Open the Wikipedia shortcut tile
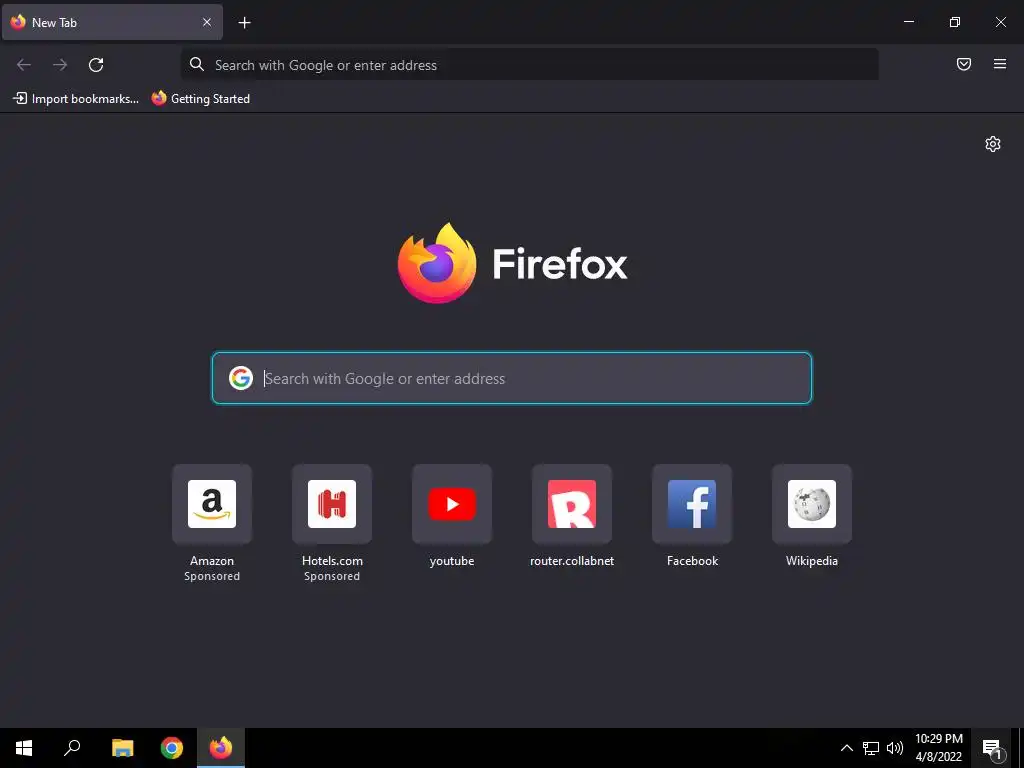 (812, 504)
